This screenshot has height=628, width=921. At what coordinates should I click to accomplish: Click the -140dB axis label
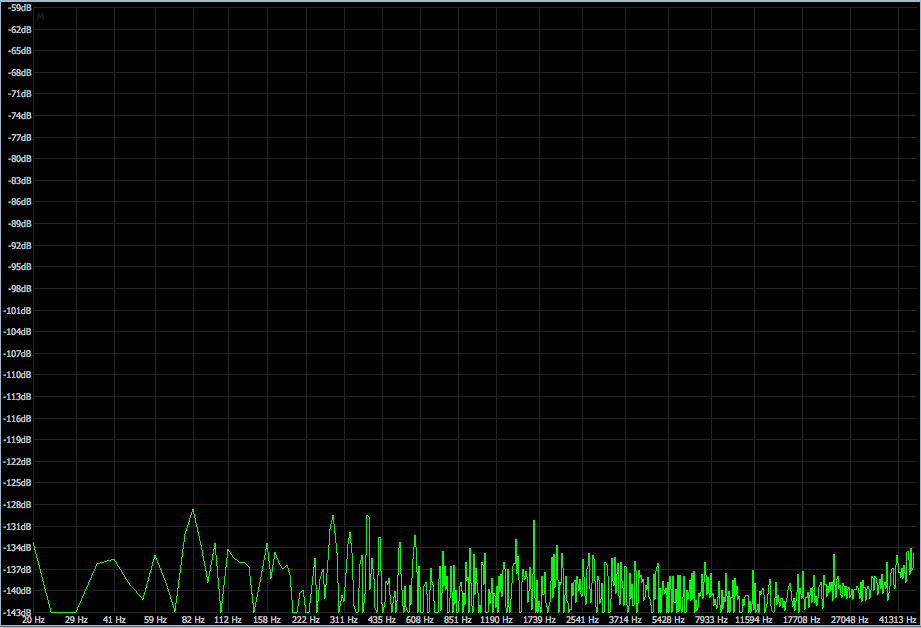pos(18,591)
